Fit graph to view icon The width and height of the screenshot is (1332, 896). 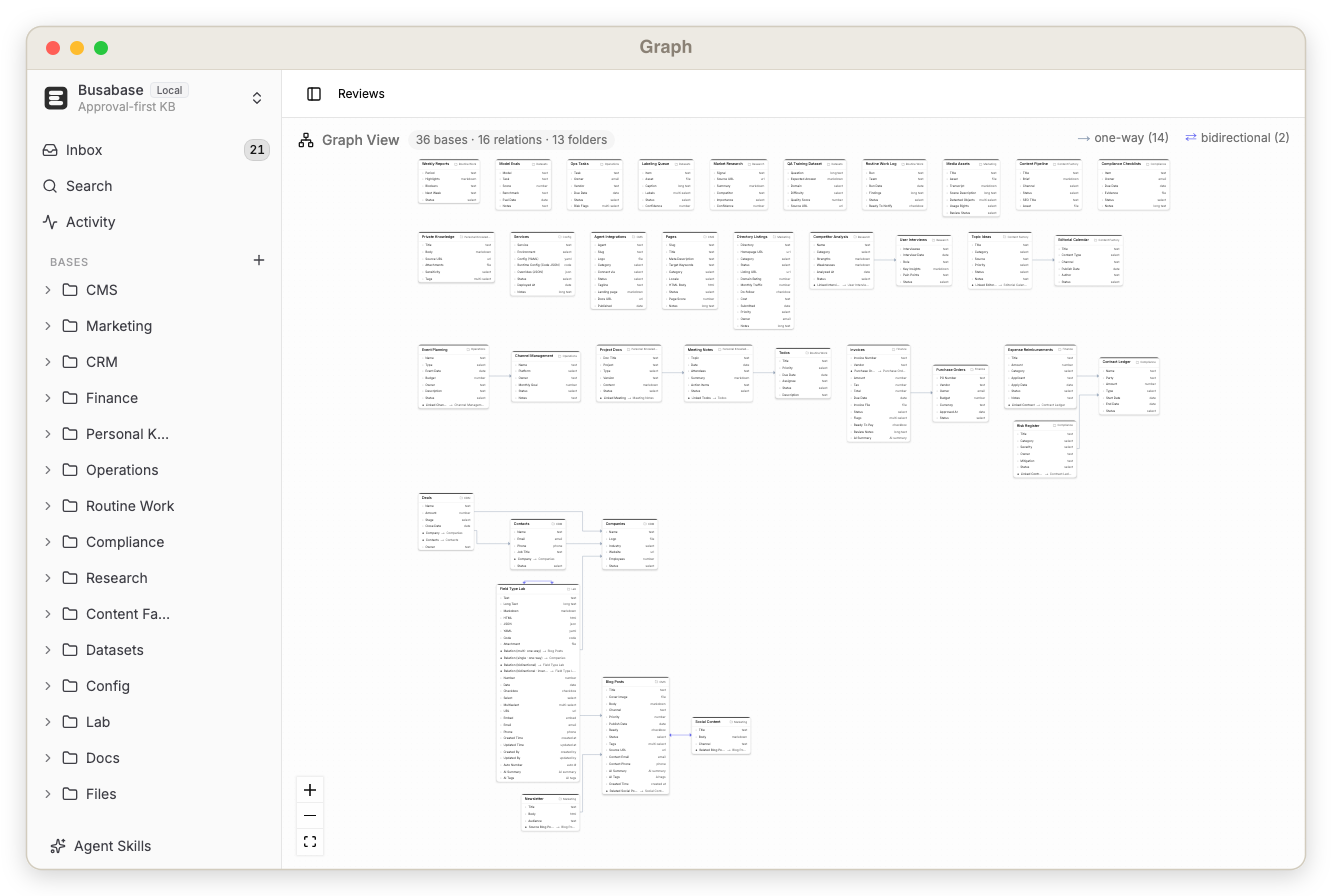point(310,842)
